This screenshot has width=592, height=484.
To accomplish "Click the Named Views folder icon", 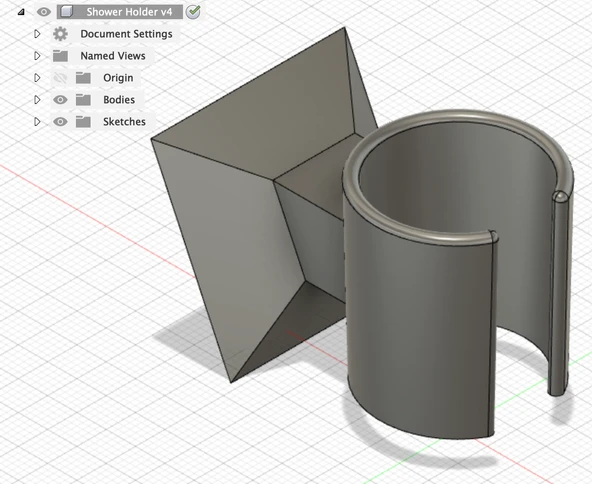I will click(60, 56).
